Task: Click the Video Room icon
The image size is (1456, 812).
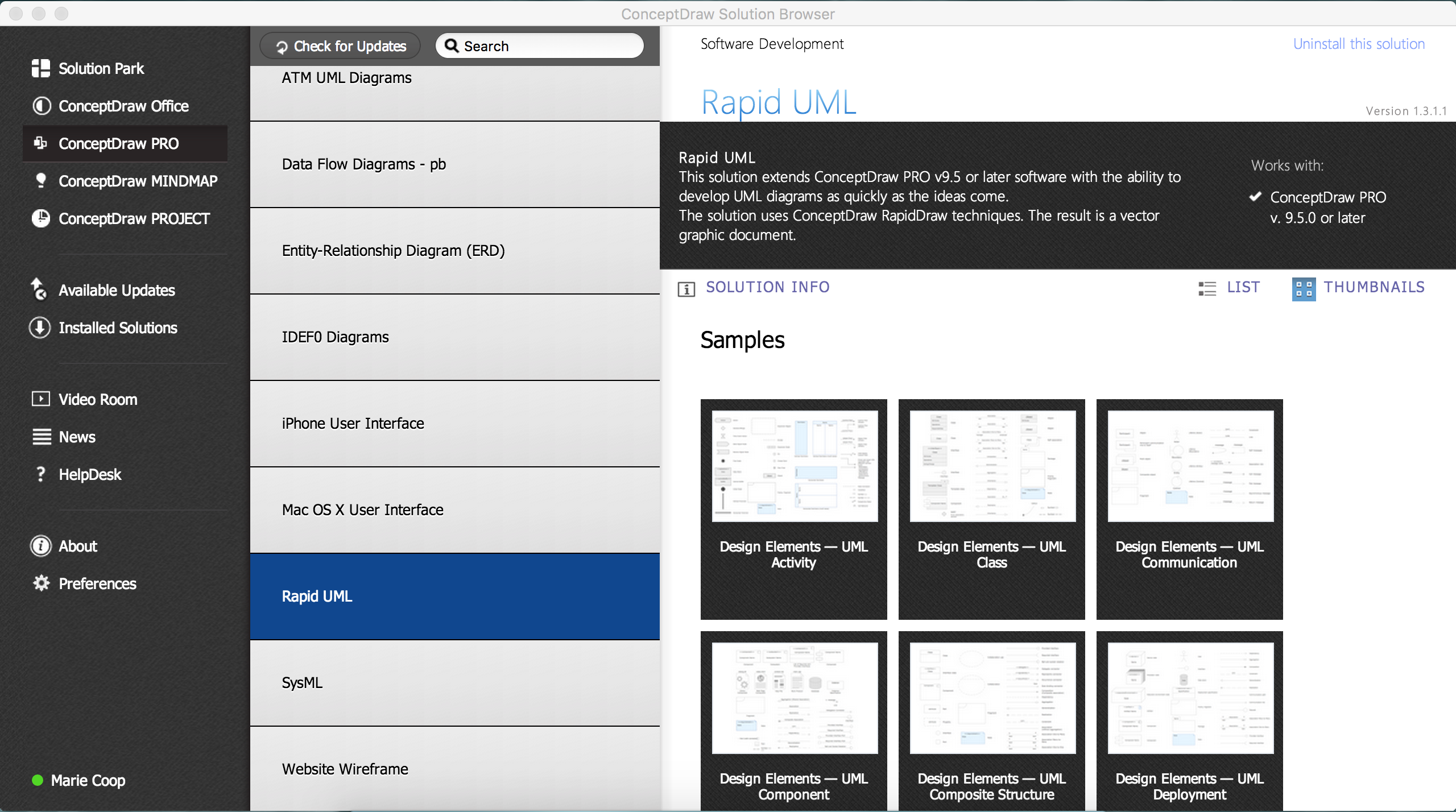Action: [39, 399]
